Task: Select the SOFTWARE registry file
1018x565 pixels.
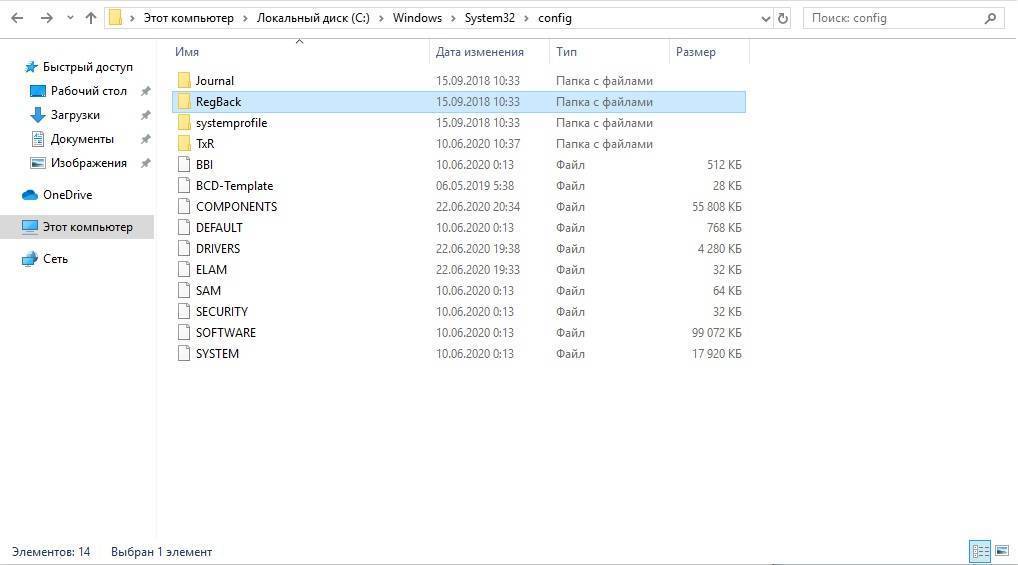Action: click(225, 333)
